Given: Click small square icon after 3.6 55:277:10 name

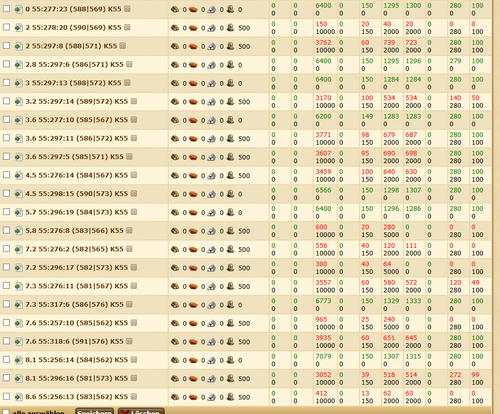Looking at the screenshot, I should 134,119.
